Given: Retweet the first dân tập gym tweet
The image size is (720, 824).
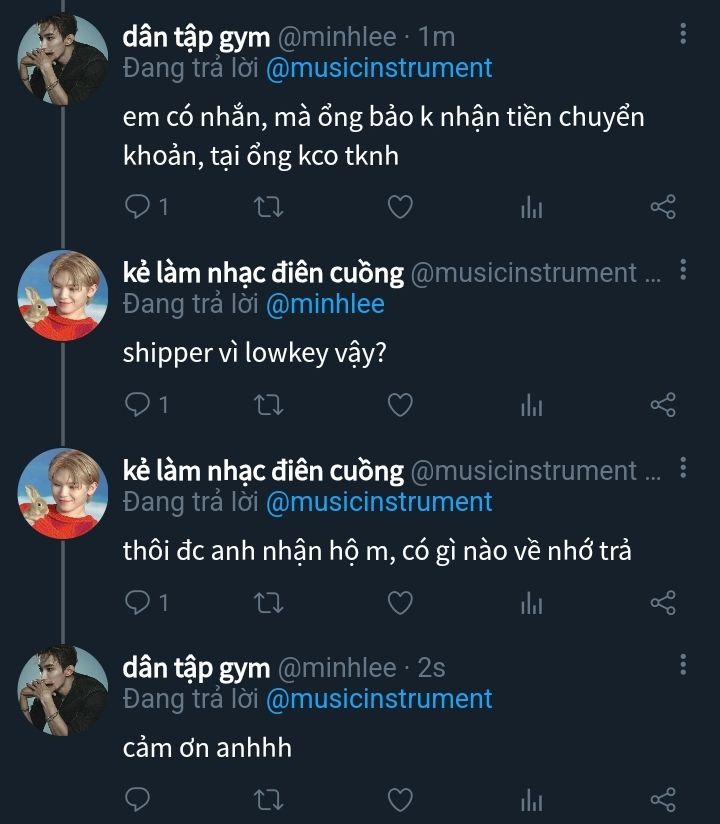Looking at the screenshot, I should pos(268,207).
